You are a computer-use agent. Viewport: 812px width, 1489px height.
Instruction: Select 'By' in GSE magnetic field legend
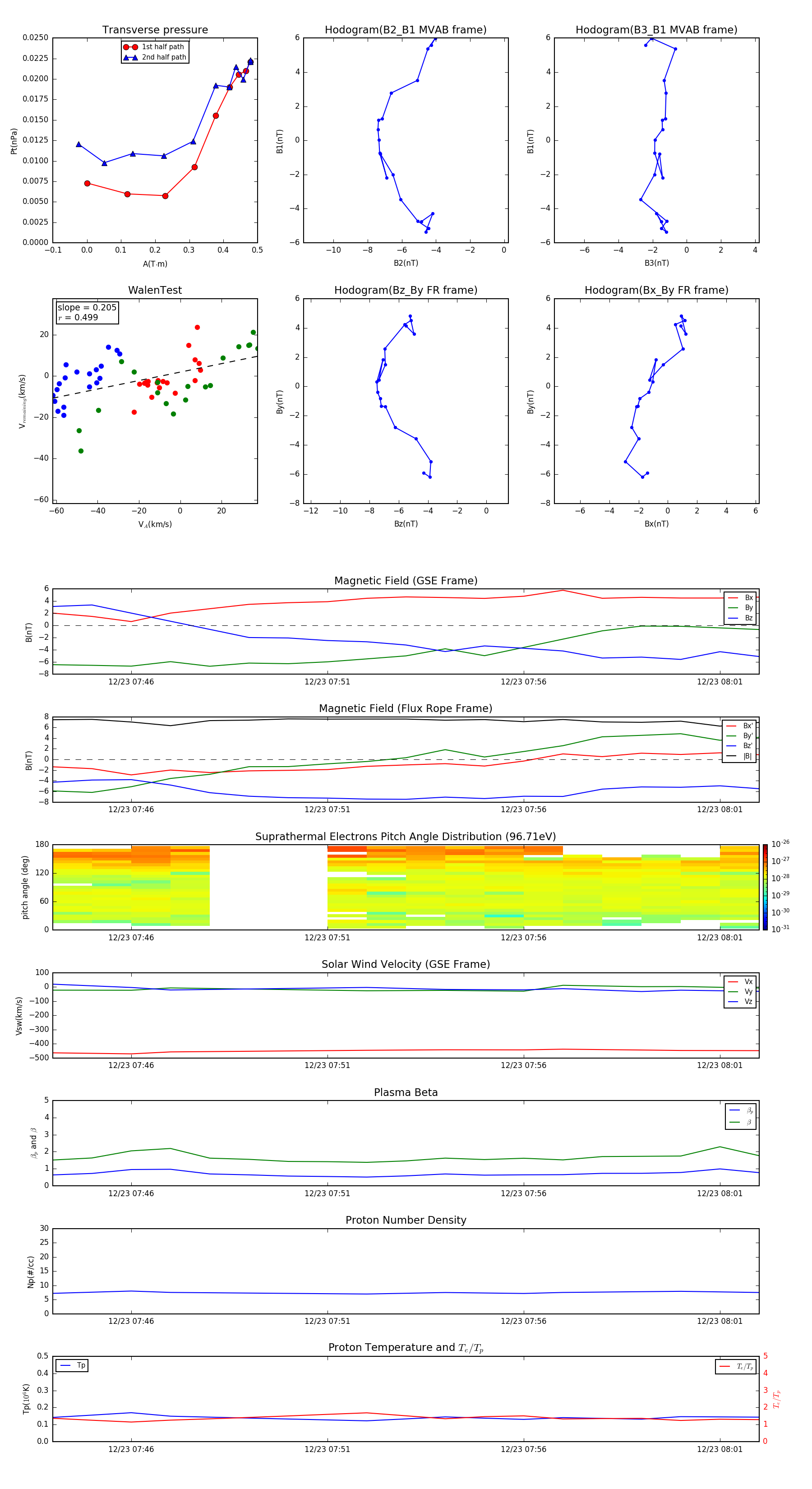(x=740, y=607)
